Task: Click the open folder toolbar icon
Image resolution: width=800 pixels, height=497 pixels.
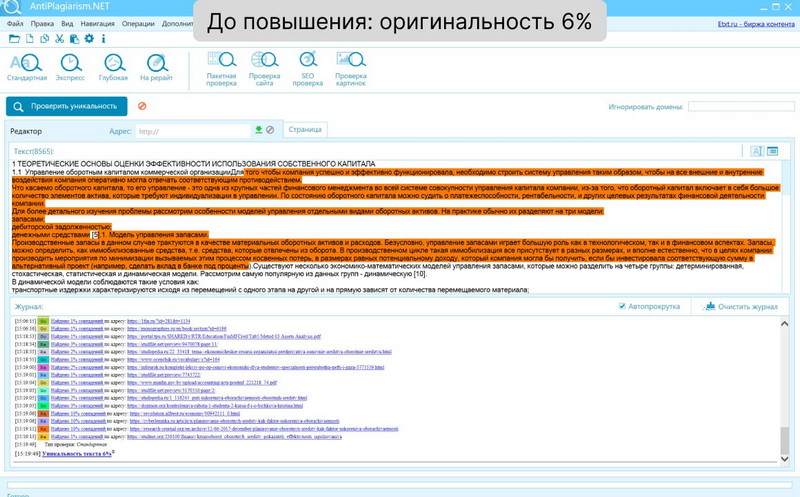Action: click(14, 39)
